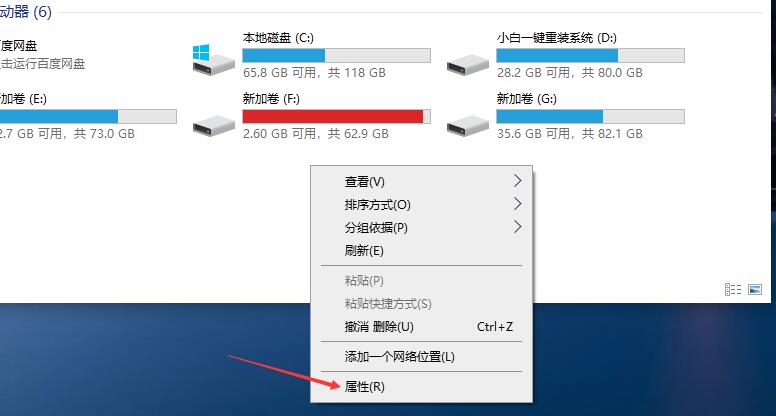
Task: Expand the 分组依据(P) submenu arrow
Action: pyautogui.click(x=517, y=227)
